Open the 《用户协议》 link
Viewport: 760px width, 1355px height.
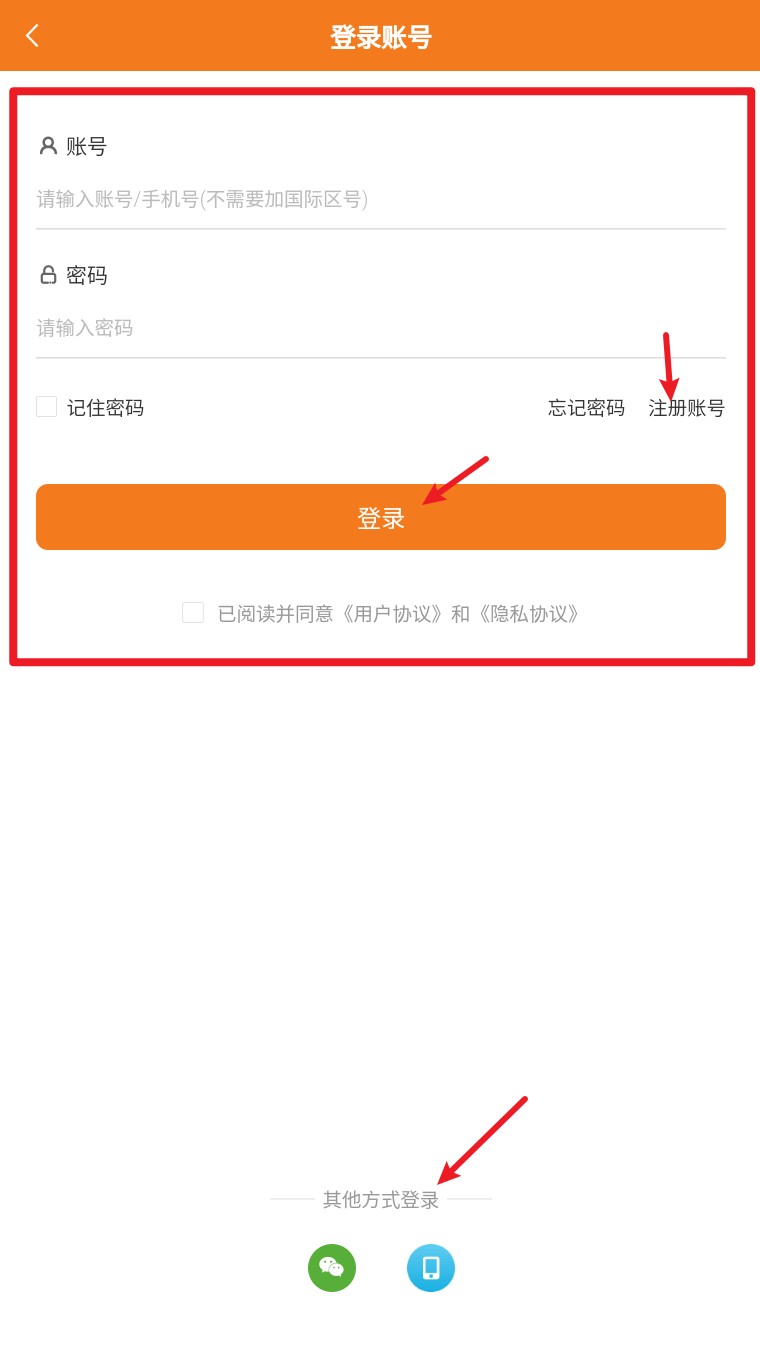(391, 614)
